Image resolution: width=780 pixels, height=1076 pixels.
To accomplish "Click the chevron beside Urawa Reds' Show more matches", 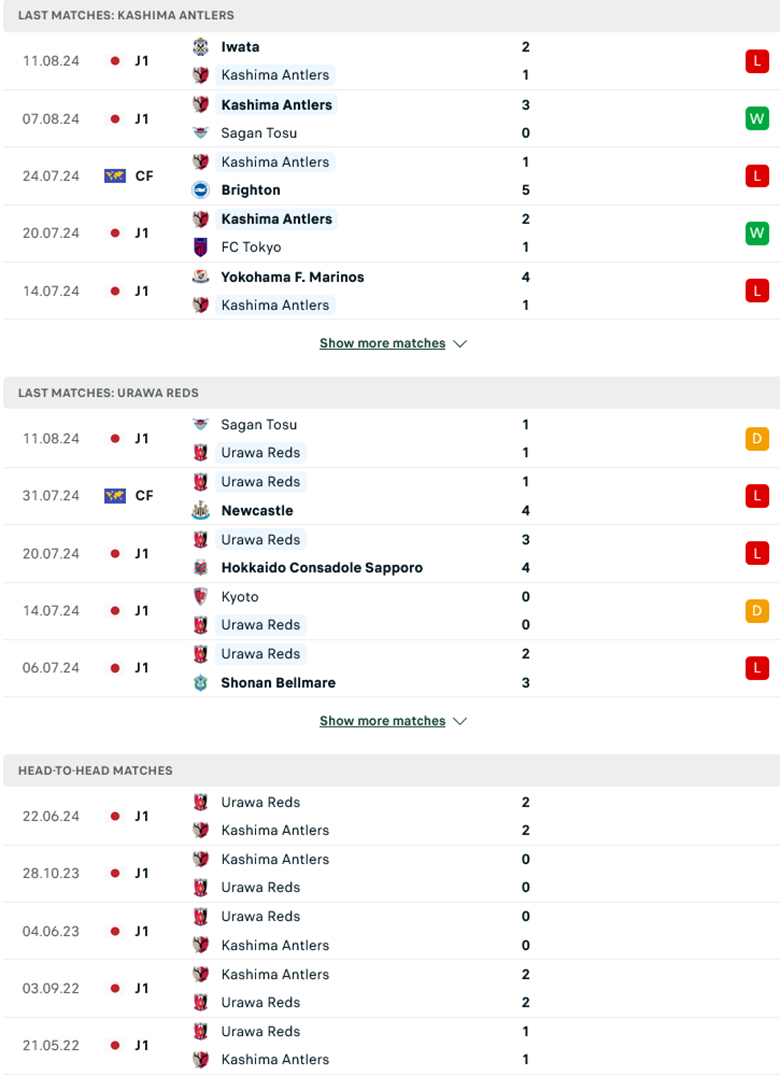I will 460,721.
